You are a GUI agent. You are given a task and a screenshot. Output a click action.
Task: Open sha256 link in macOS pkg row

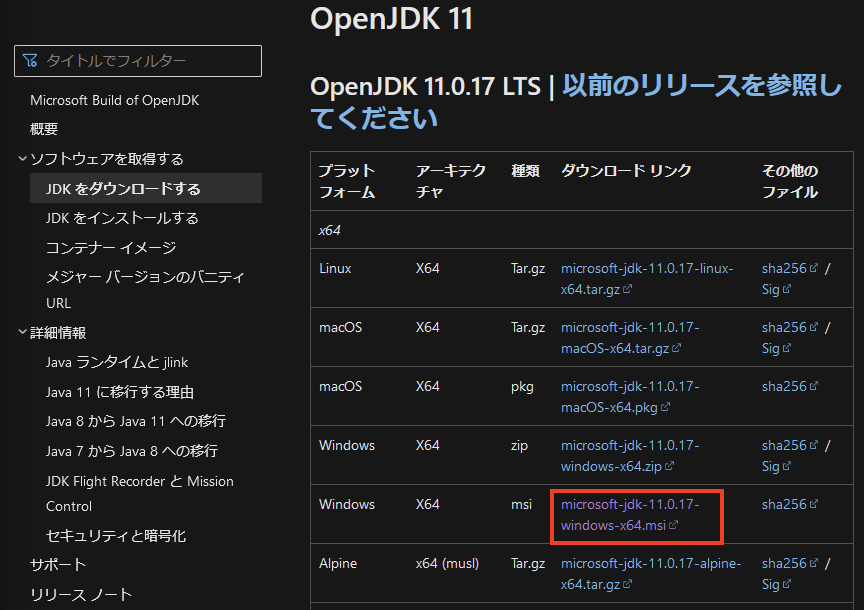pyautogui.click(x=789, y=386)
